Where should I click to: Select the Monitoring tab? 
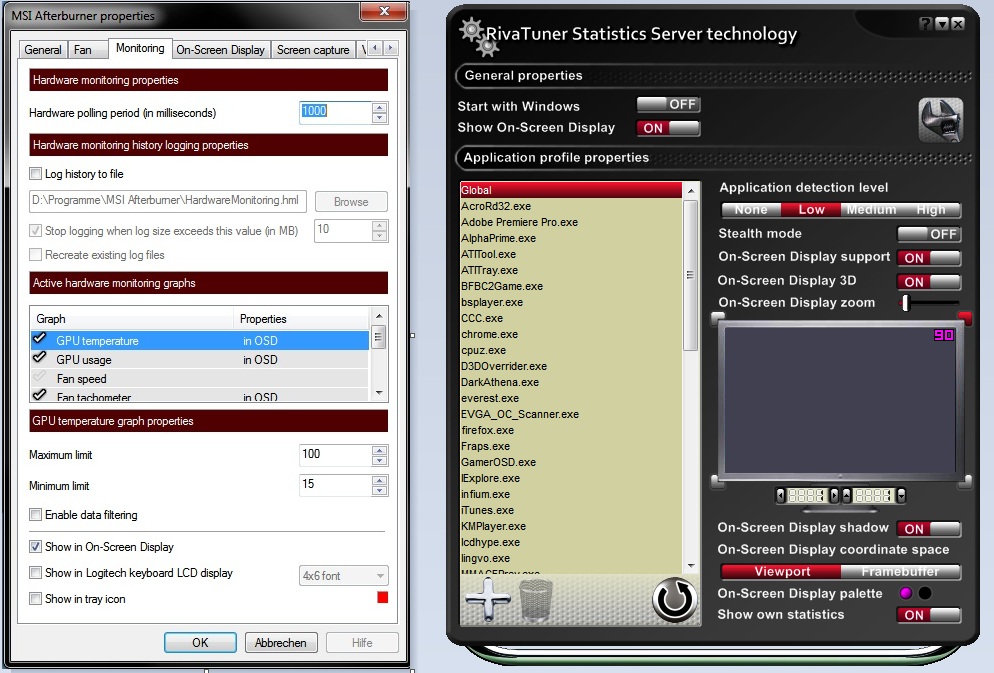coord(140,48)
